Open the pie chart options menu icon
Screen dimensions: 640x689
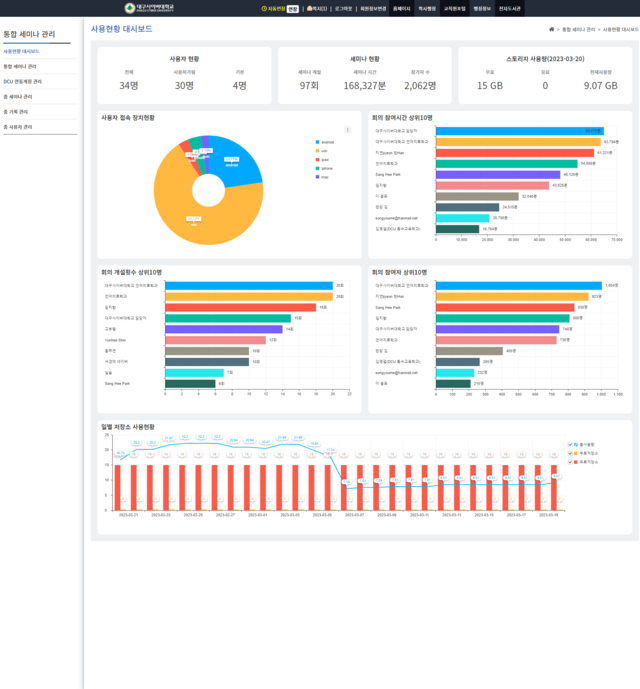click(348, 129)
